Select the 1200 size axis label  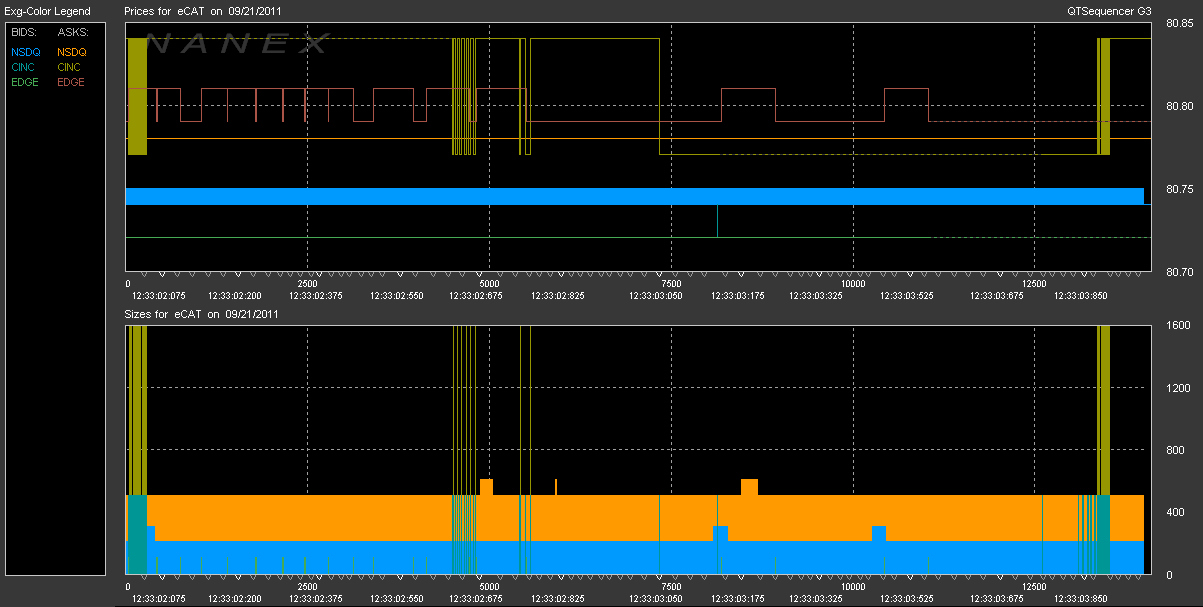pyautogui.click(x=1177, y=388)
